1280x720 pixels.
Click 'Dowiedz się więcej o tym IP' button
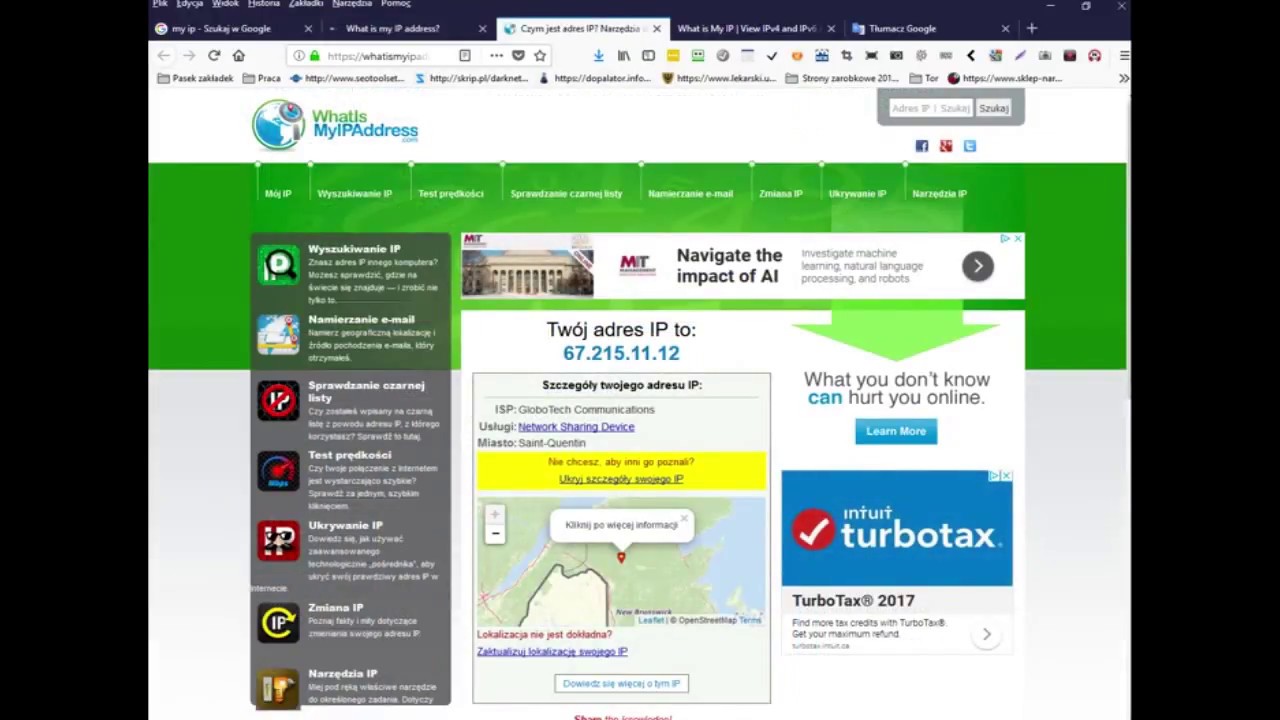click(x=621, y=684)
